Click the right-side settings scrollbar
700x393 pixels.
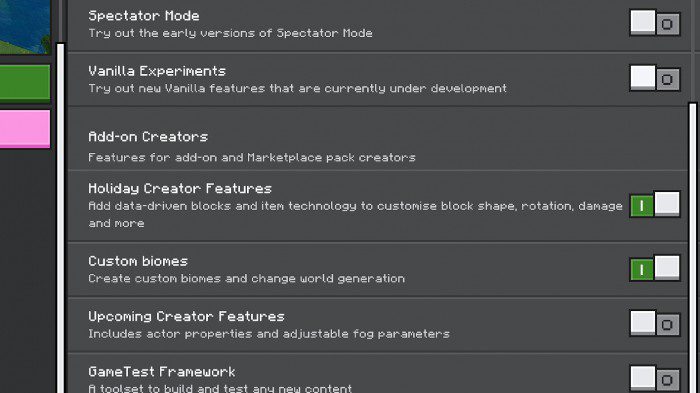[x=693, y=248]
